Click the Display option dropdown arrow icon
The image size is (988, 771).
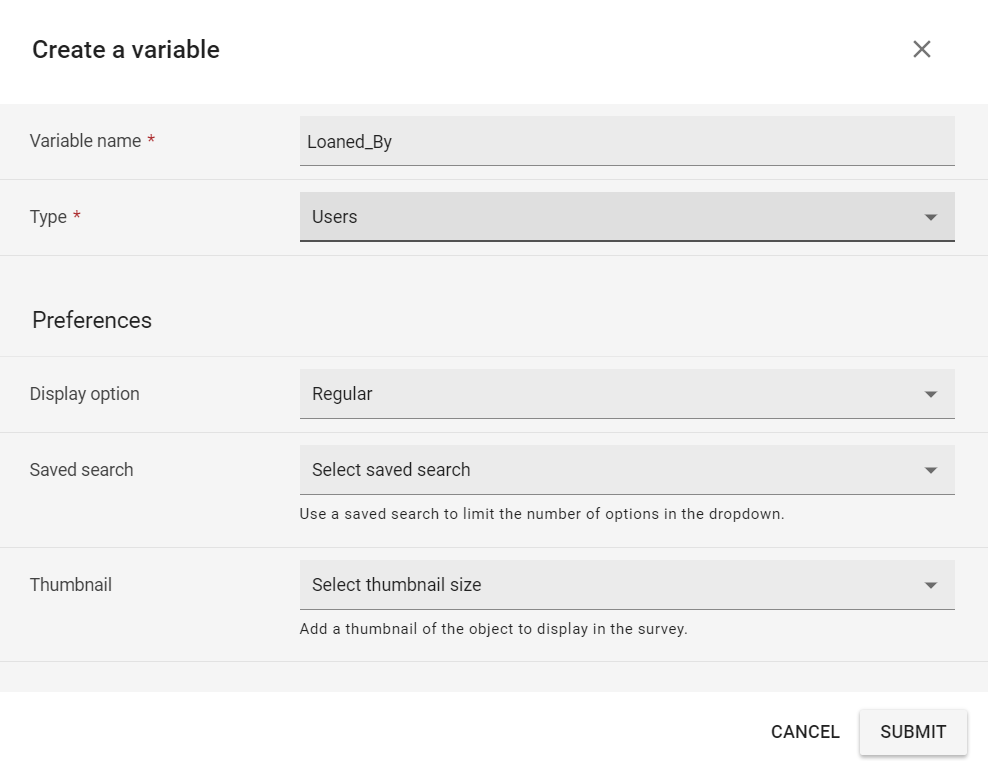coord(931,394)
